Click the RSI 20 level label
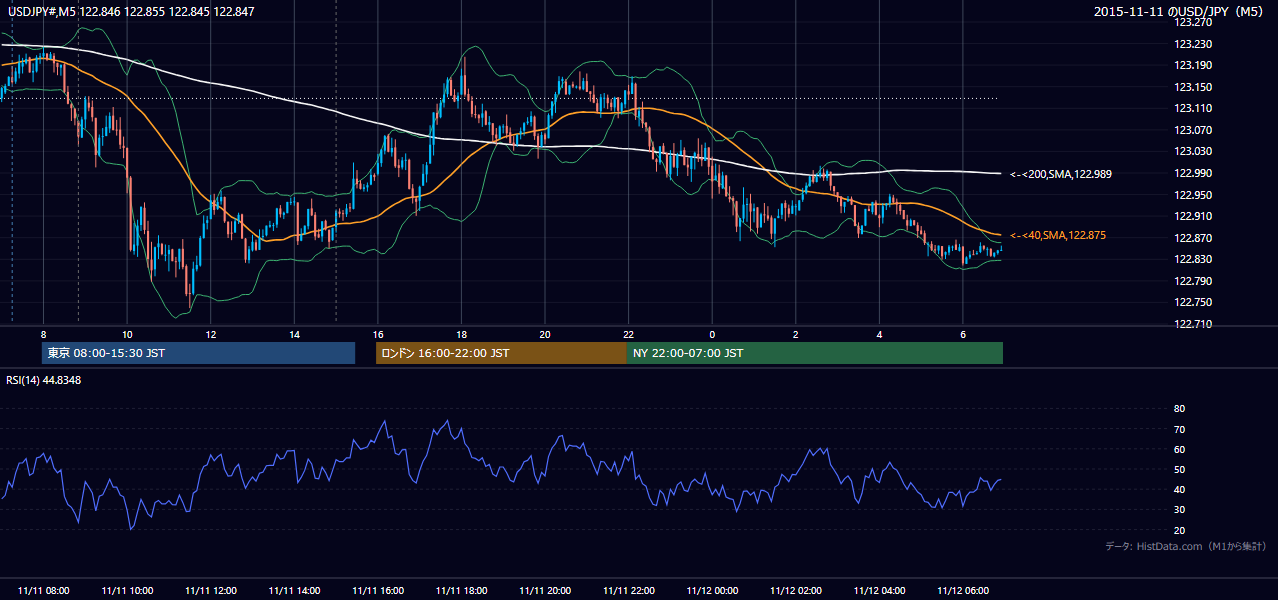The image size is (1278, 600). point(1179,530)
